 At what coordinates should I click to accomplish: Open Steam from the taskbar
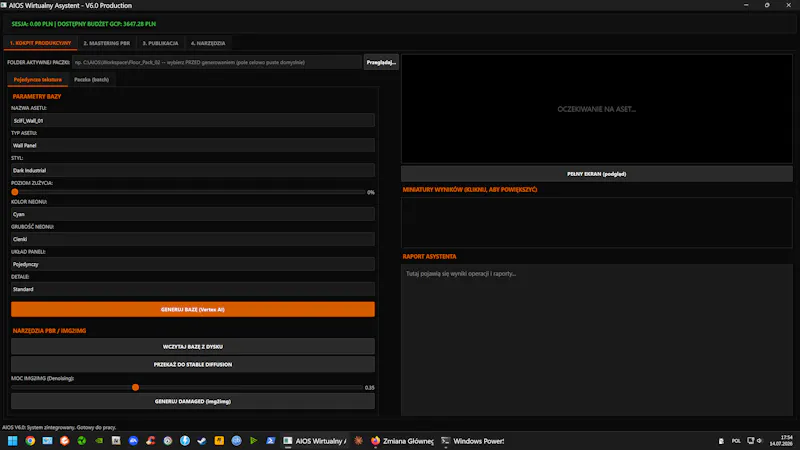point(202,441)
